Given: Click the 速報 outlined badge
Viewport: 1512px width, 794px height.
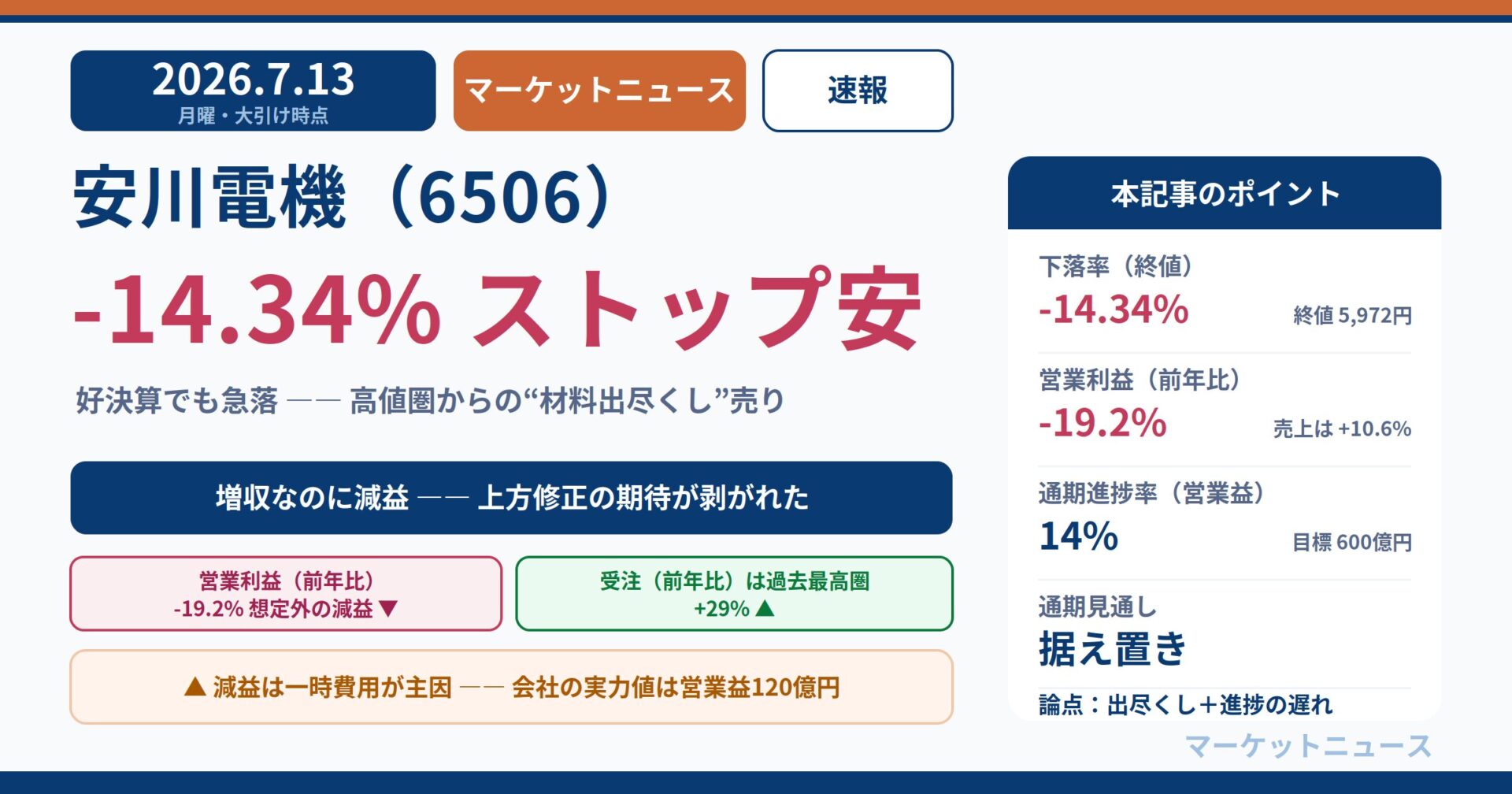Looking at the screenshot, I should click(x=858, y=91).
